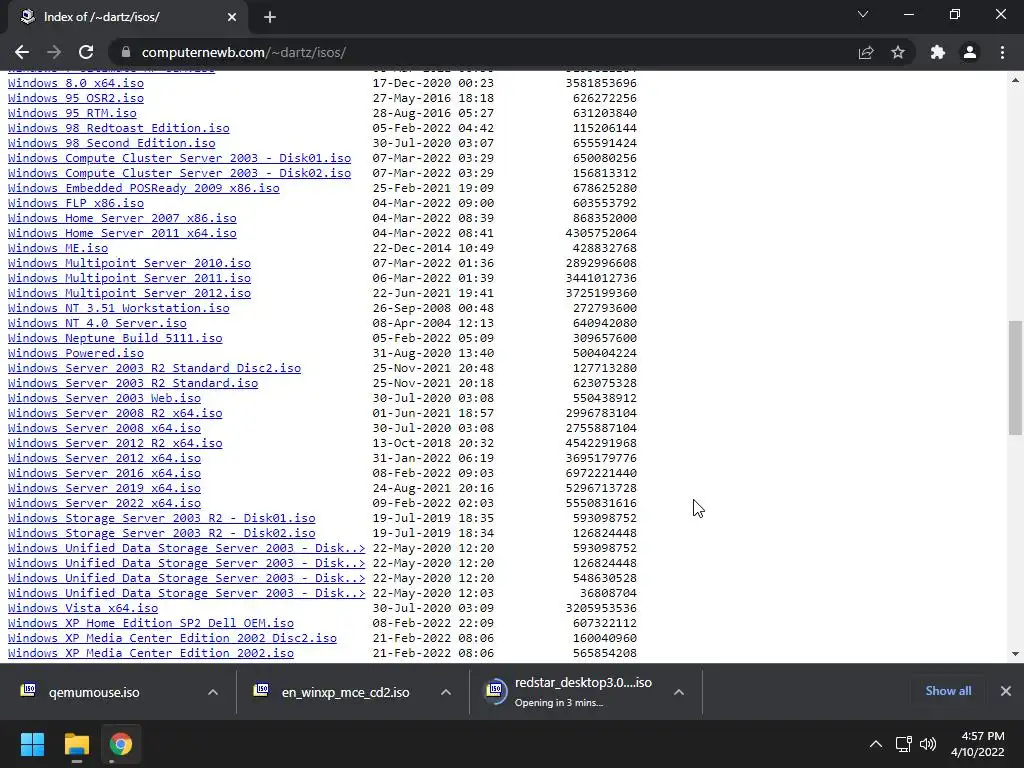Download Windows NT 4.0 Server.iso
Screen dimensions: 1024x768
(97, 323)
